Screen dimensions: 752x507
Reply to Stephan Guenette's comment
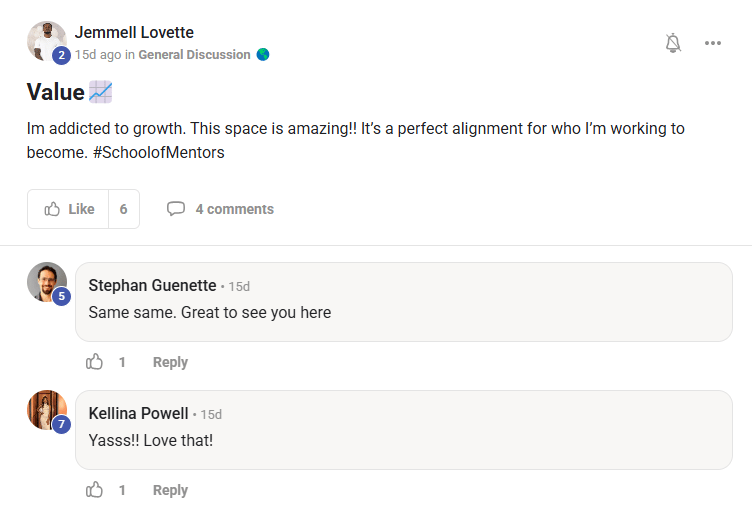[x=170, y=362]
